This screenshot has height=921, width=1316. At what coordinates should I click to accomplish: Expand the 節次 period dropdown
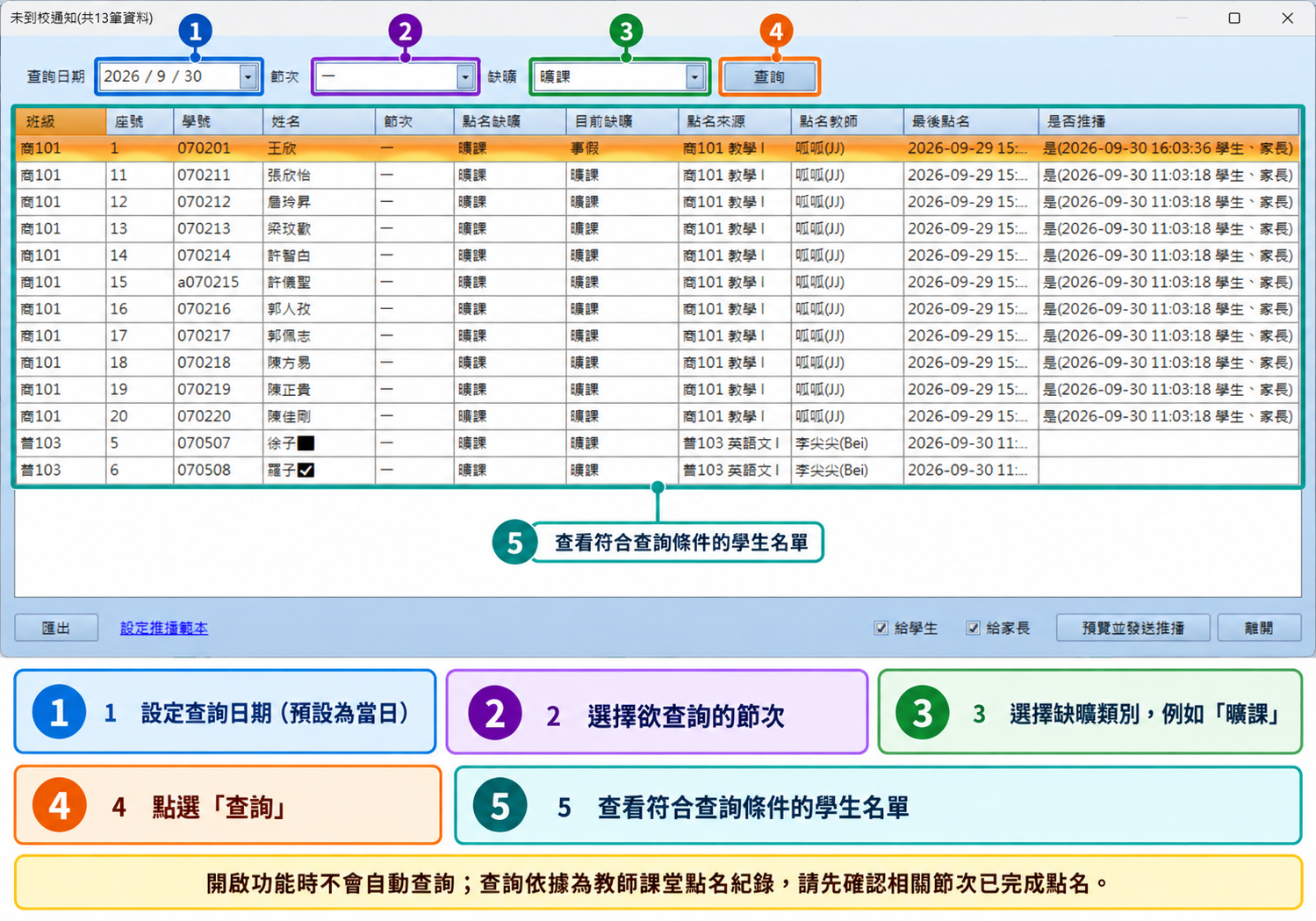[465, 77]
